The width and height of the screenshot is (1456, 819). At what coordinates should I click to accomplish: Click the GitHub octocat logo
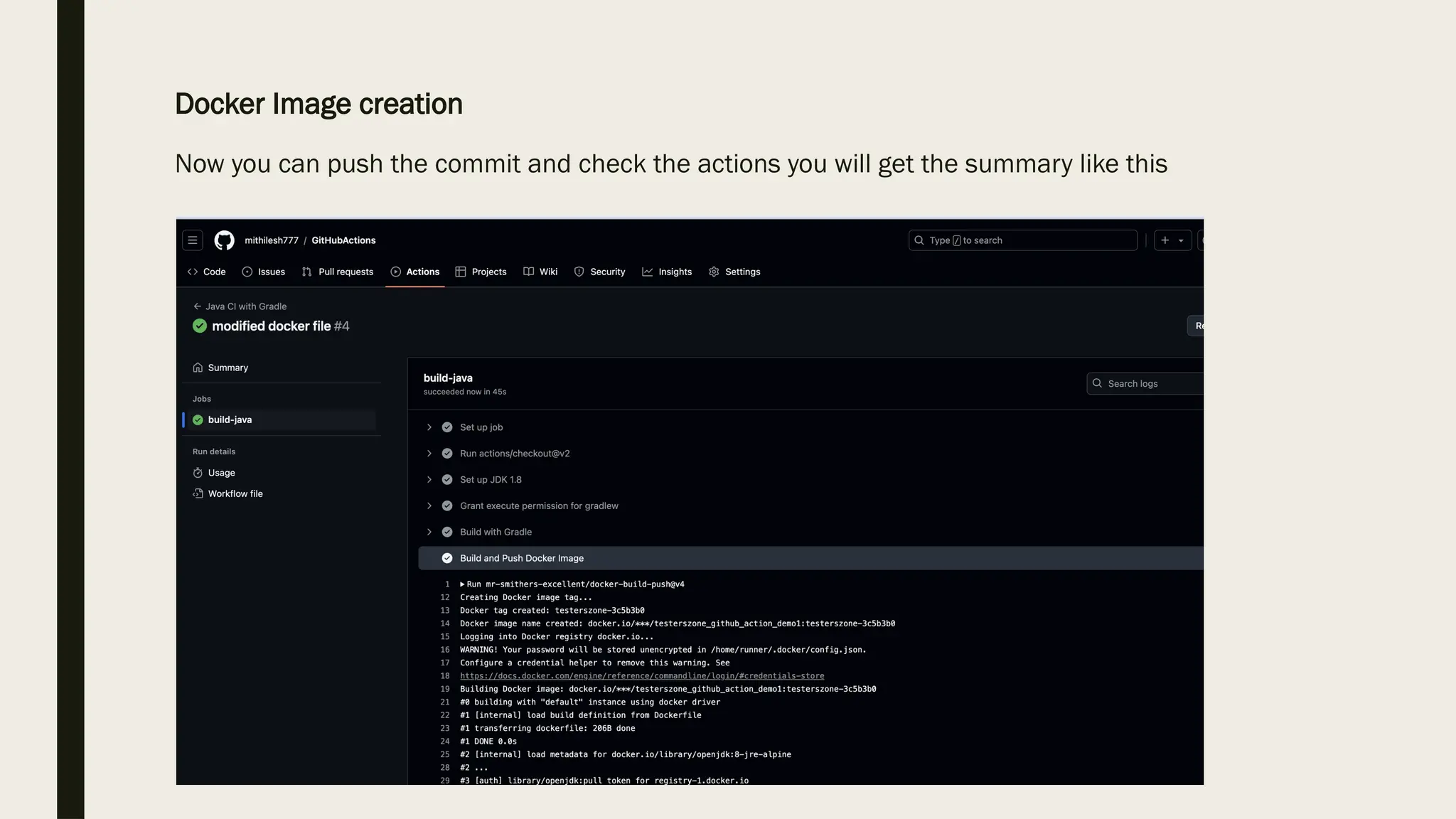click(x=224, y=240)
